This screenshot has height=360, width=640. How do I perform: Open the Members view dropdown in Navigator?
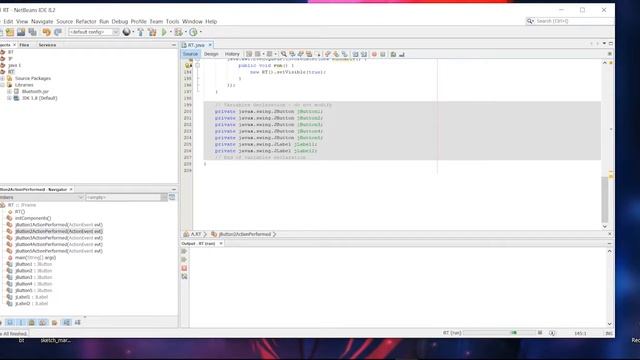[x=80, y=197]
